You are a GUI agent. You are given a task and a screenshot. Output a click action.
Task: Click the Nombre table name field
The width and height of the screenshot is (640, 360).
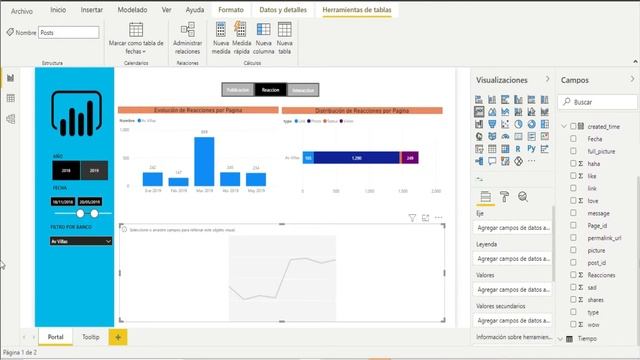click(x=69, y=33)
